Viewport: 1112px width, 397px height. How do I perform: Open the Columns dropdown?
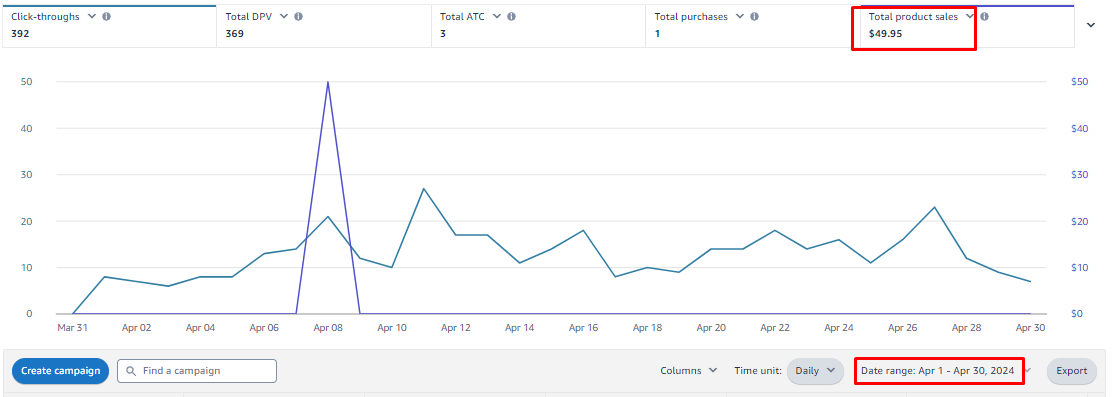point(689,371)
